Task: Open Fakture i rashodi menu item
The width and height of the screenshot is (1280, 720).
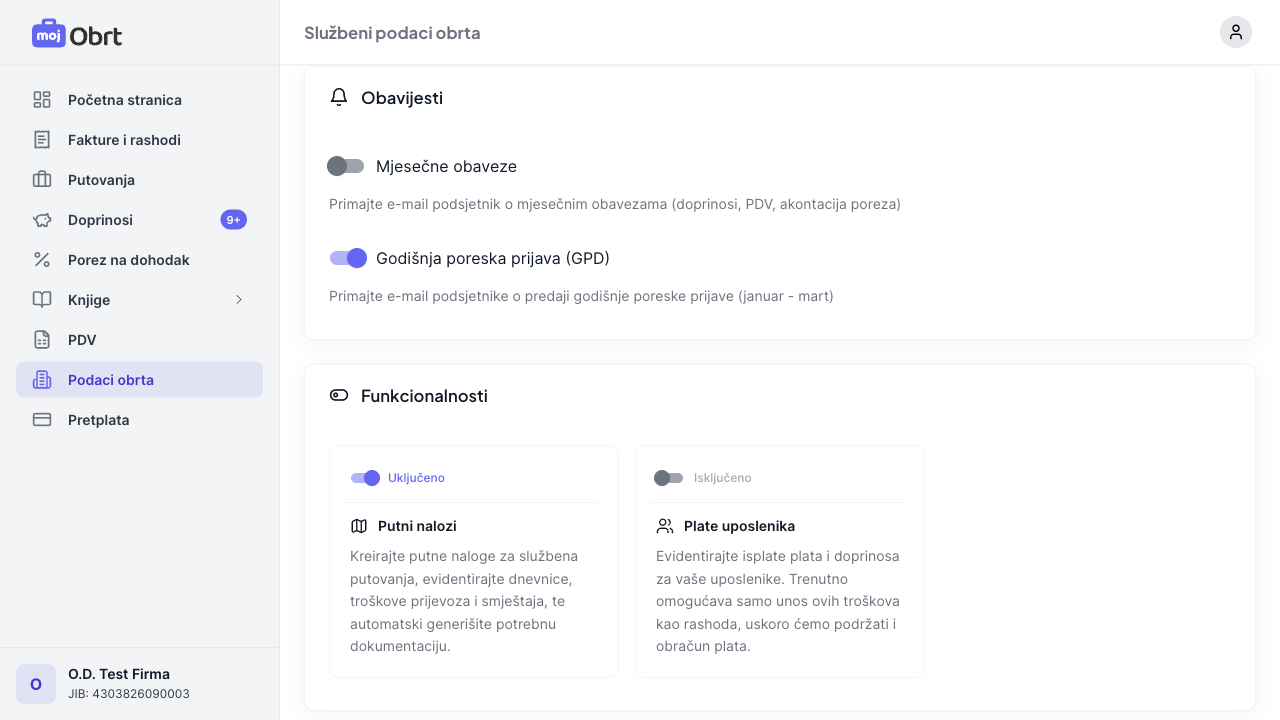Action: [124, 140]
